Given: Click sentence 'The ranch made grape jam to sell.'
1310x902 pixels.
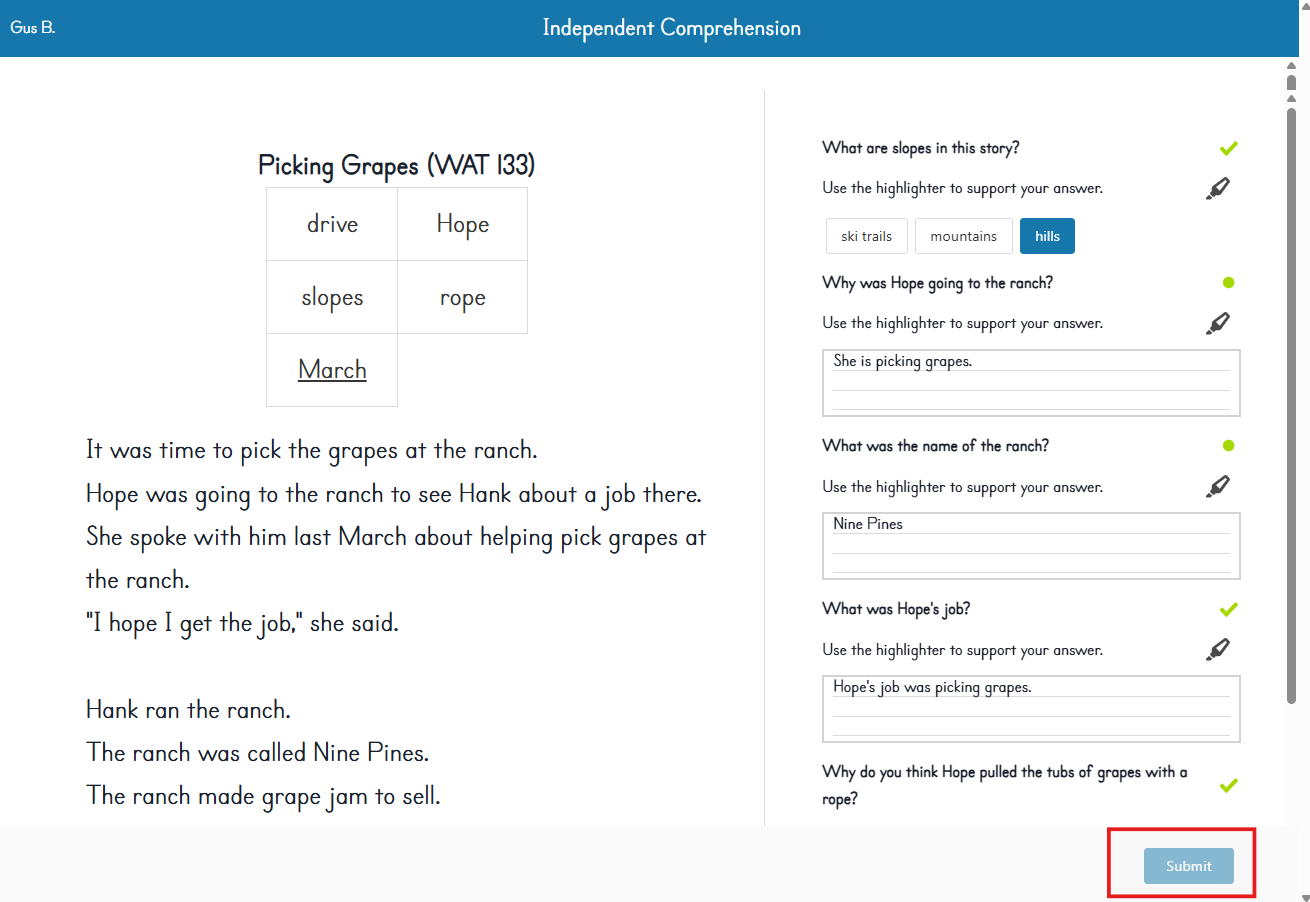Looking at the screenshot, I should [x=263, y=796].
